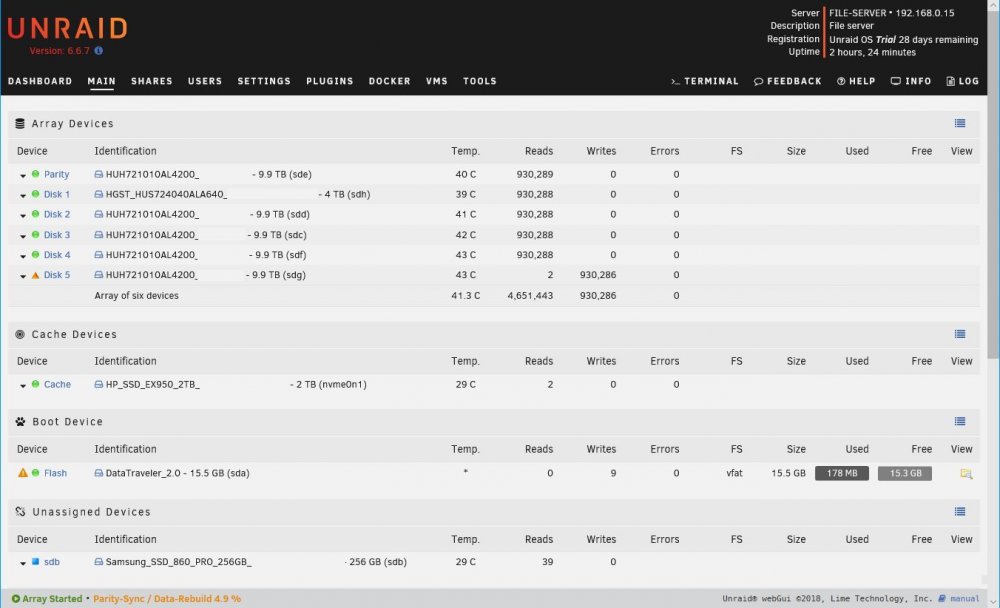The height and width of the screenshot is (608, 1000).
Task: Toggle Help mode
Action: click(856, 81)
